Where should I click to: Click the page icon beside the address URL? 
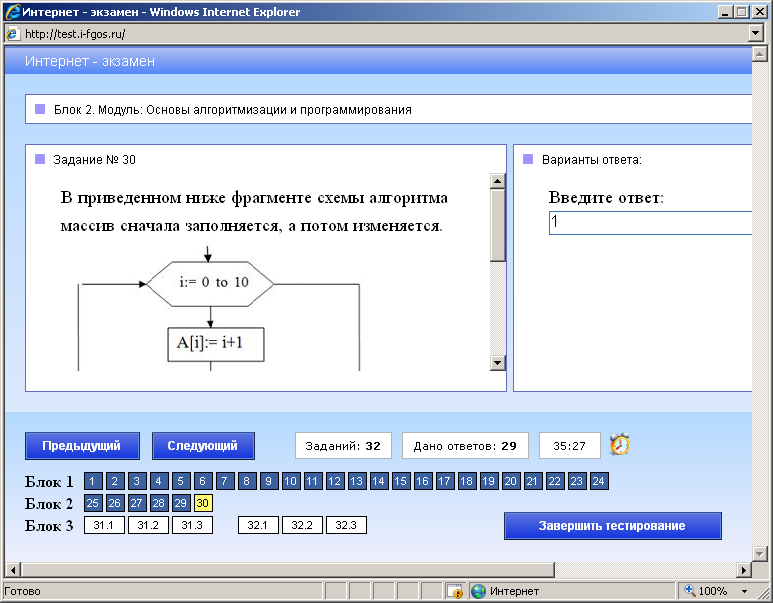12,34
